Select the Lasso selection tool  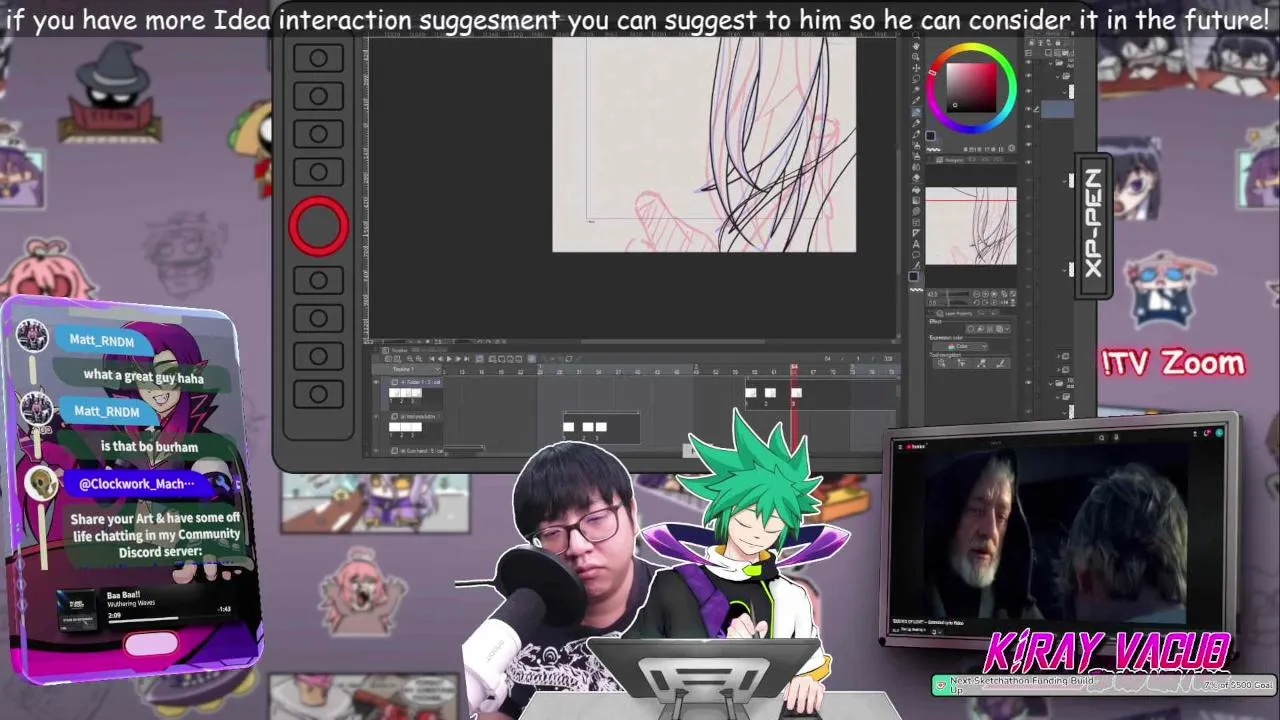tap(916, 78)
